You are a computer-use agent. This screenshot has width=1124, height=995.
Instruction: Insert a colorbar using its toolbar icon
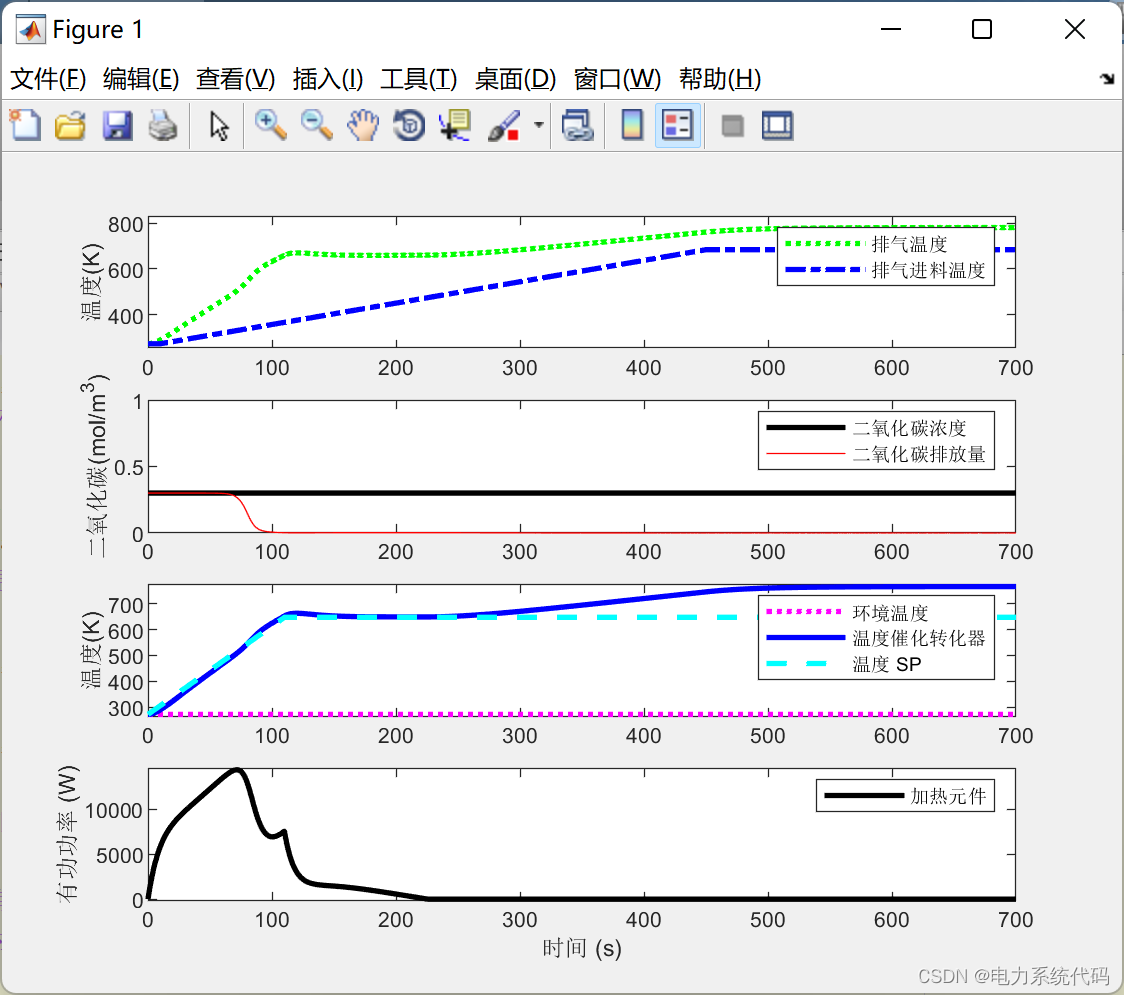pyautogui.click(x=632, y=125)
